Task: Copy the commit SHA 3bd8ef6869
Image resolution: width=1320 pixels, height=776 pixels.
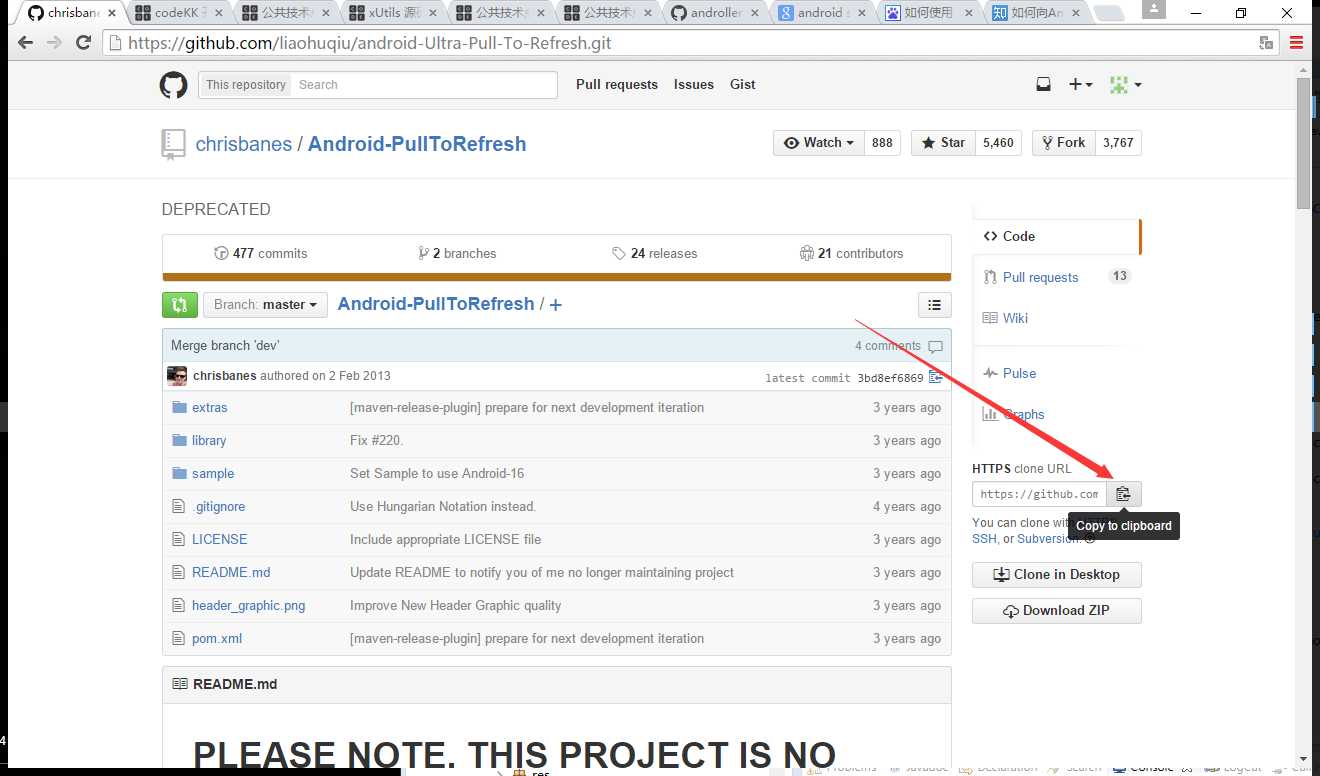Action: [x=936, y=377]
